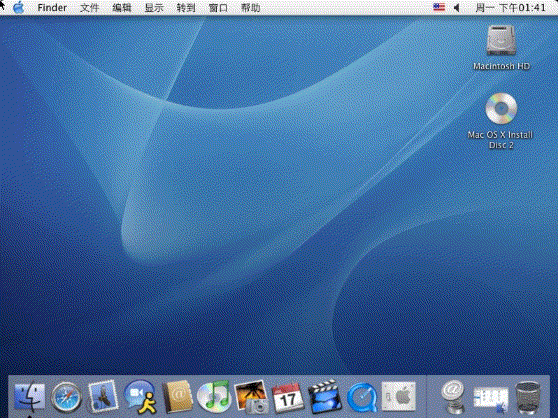558x418 pixels.
Task: Open the Apple menu
Action: tap(19, 7)
